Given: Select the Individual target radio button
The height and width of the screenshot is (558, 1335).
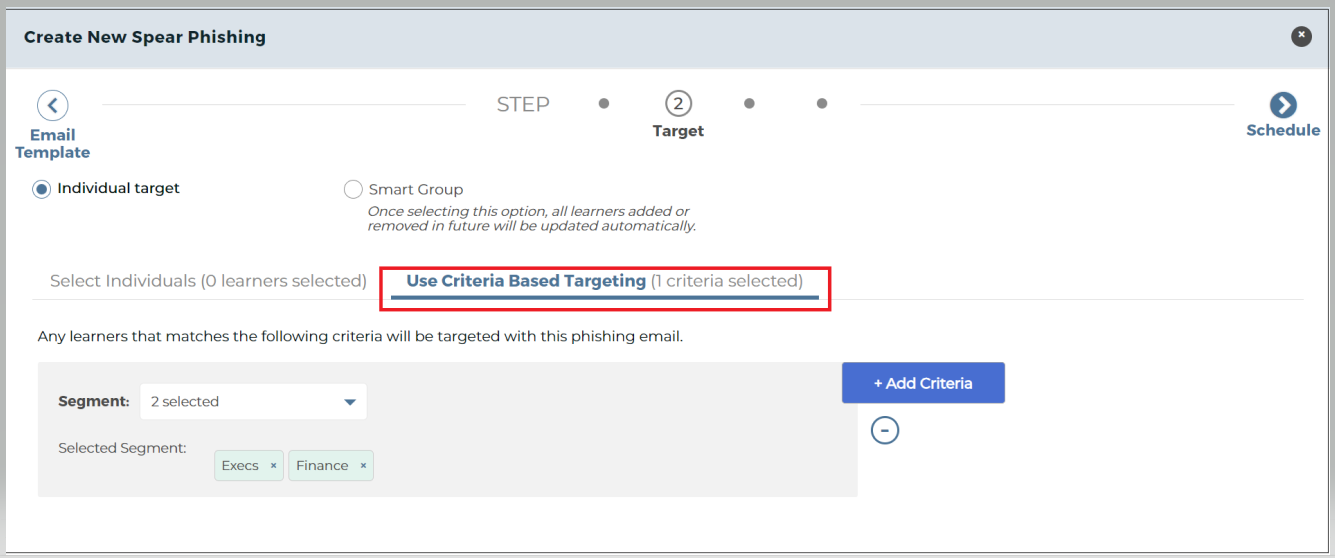Looking at the screenshot, I should click(42, 189).
